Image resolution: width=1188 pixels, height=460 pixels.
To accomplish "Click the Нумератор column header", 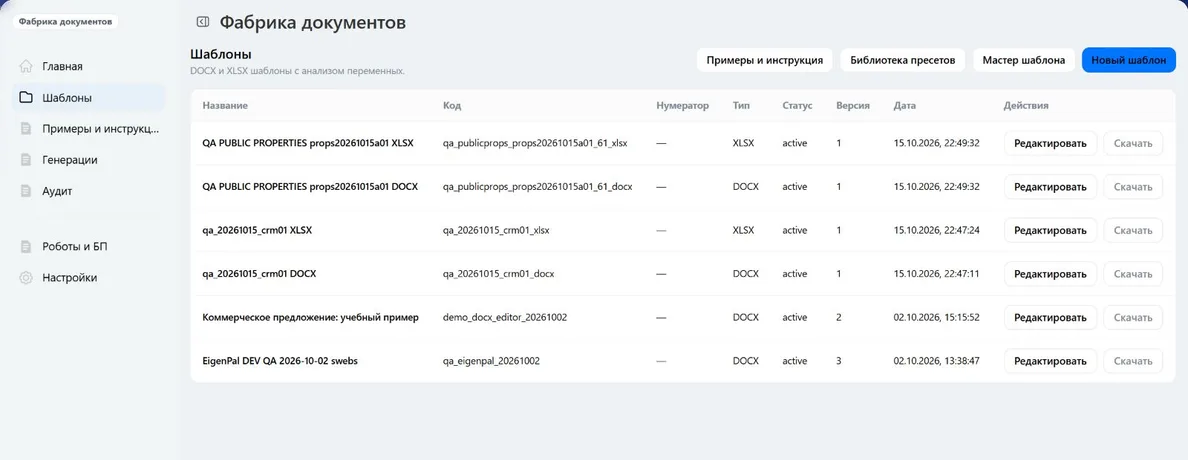I will [683, 105].
